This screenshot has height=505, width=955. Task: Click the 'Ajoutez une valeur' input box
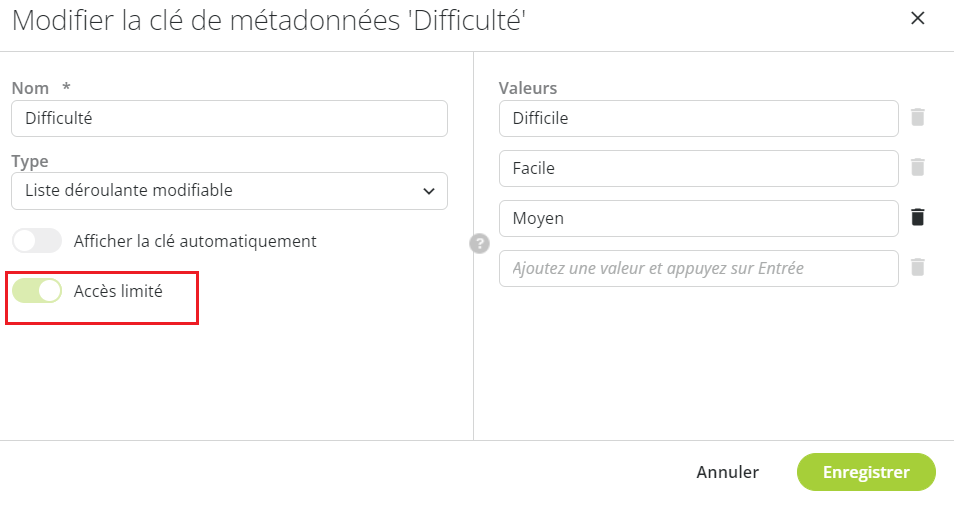699,268
